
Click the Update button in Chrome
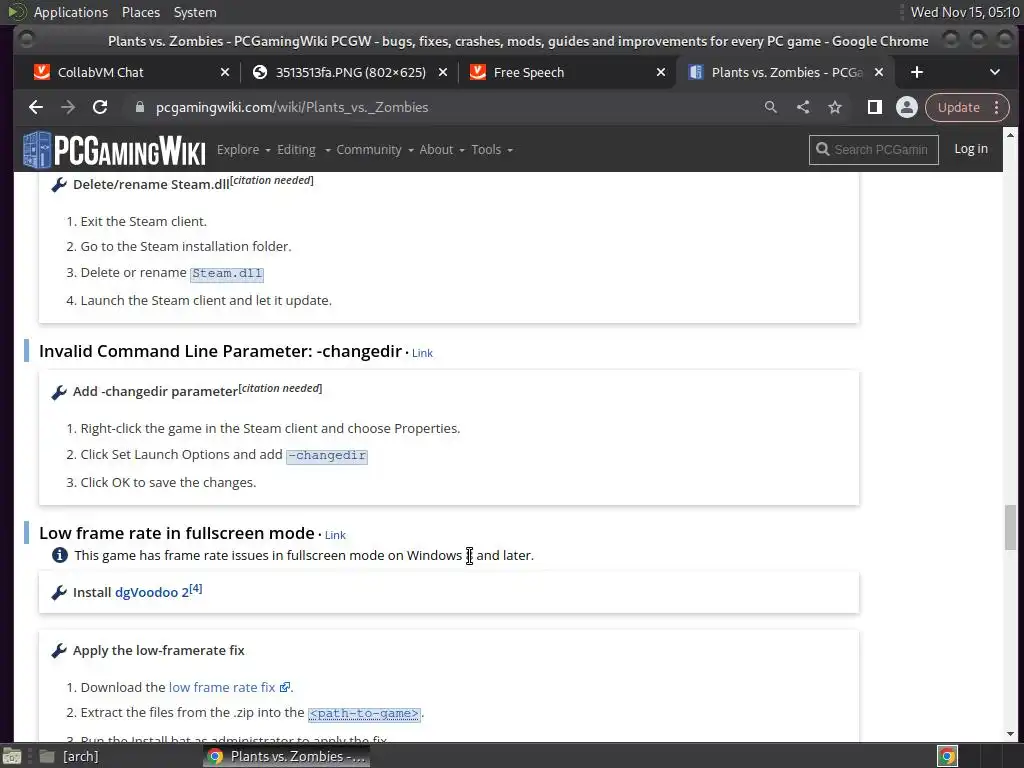(x=958, y=107)
